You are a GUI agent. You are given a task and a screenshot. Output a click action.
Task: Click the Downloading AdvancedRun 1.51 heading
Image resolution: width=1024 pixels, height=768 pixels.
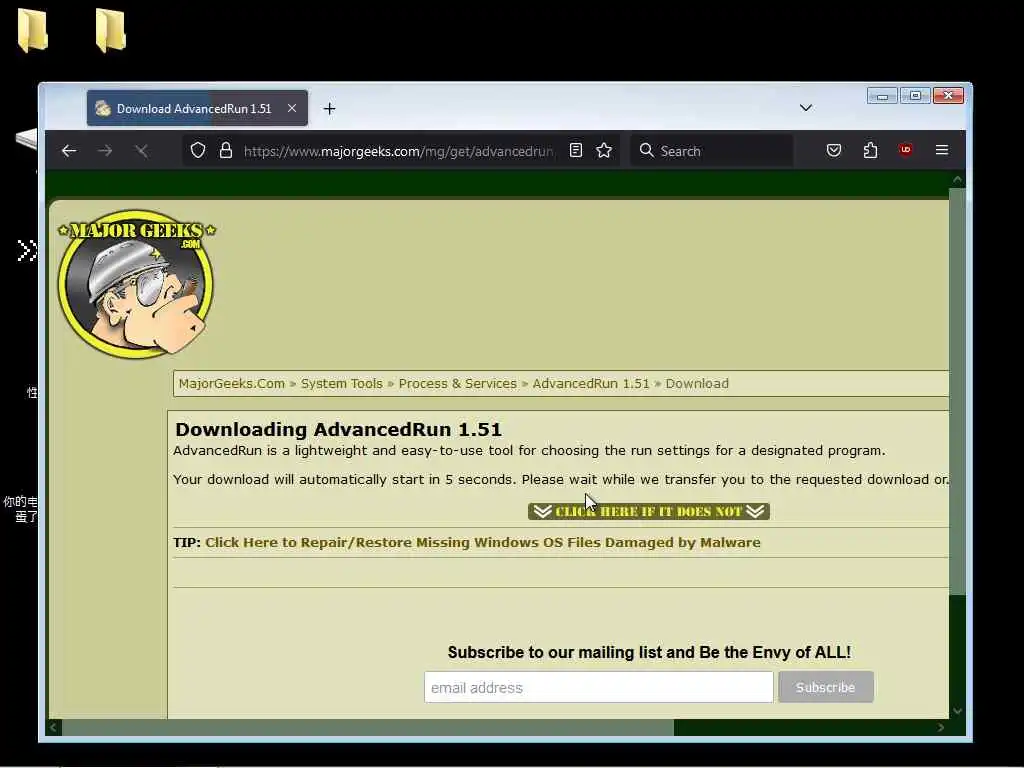(338, 429)
